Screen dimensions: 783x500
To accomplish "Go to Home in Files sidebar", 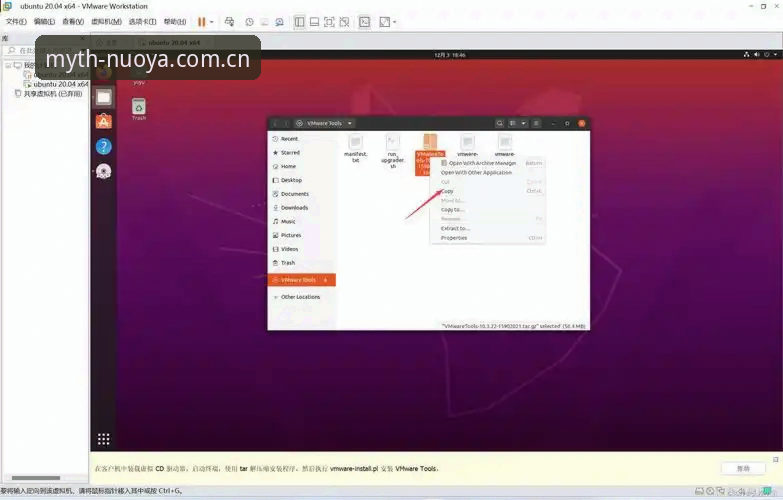I will (302, 166).
